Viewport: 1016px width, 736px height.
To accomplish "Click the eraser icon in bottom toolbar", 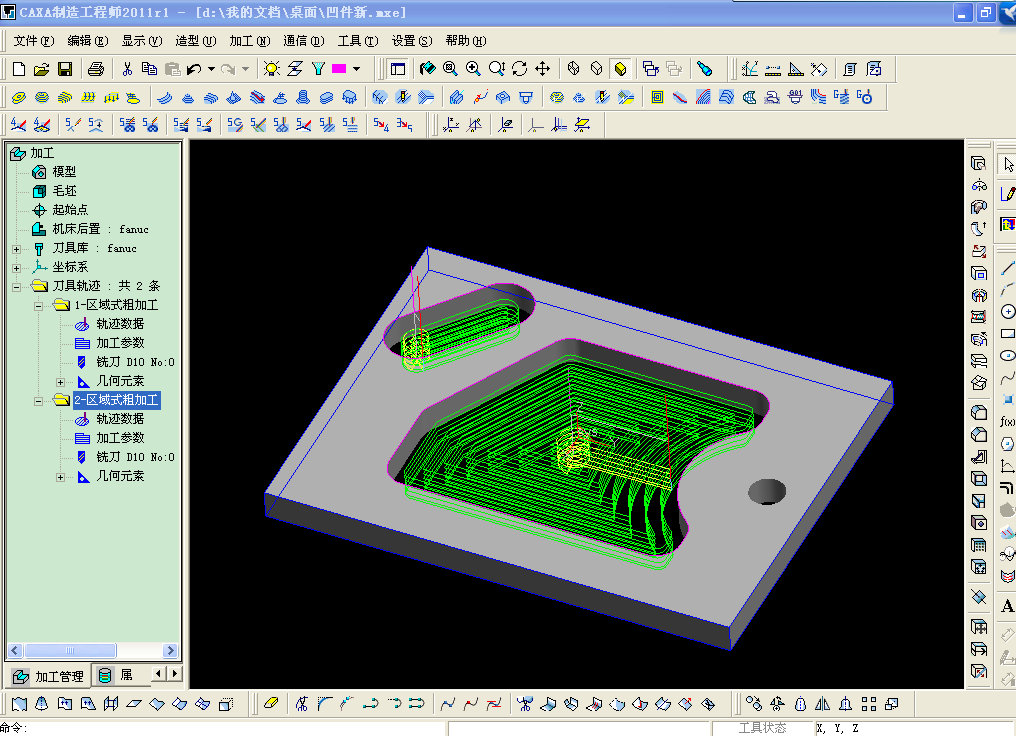I will tap(270, 704).
